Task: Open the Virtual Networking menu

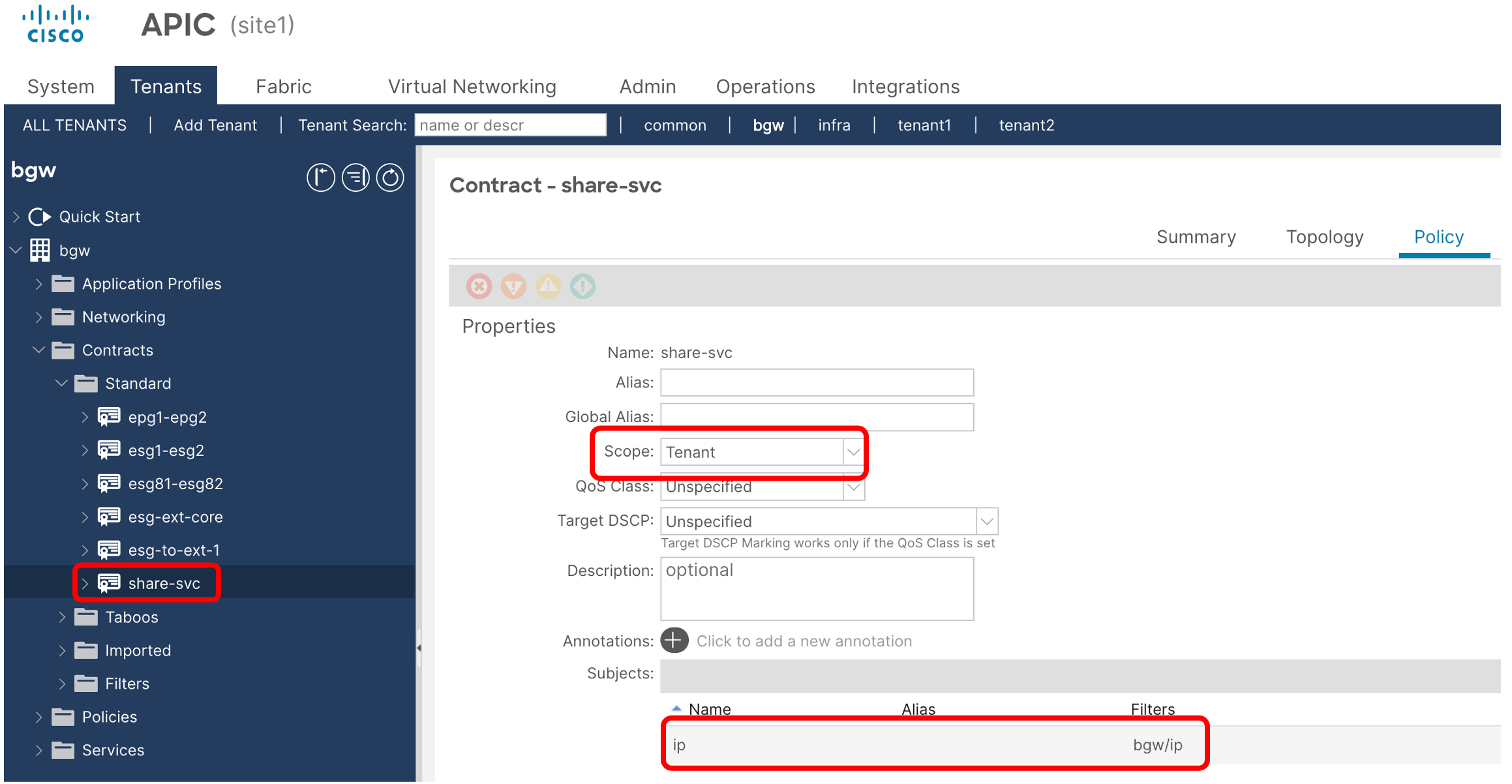Action: point(472,87)
